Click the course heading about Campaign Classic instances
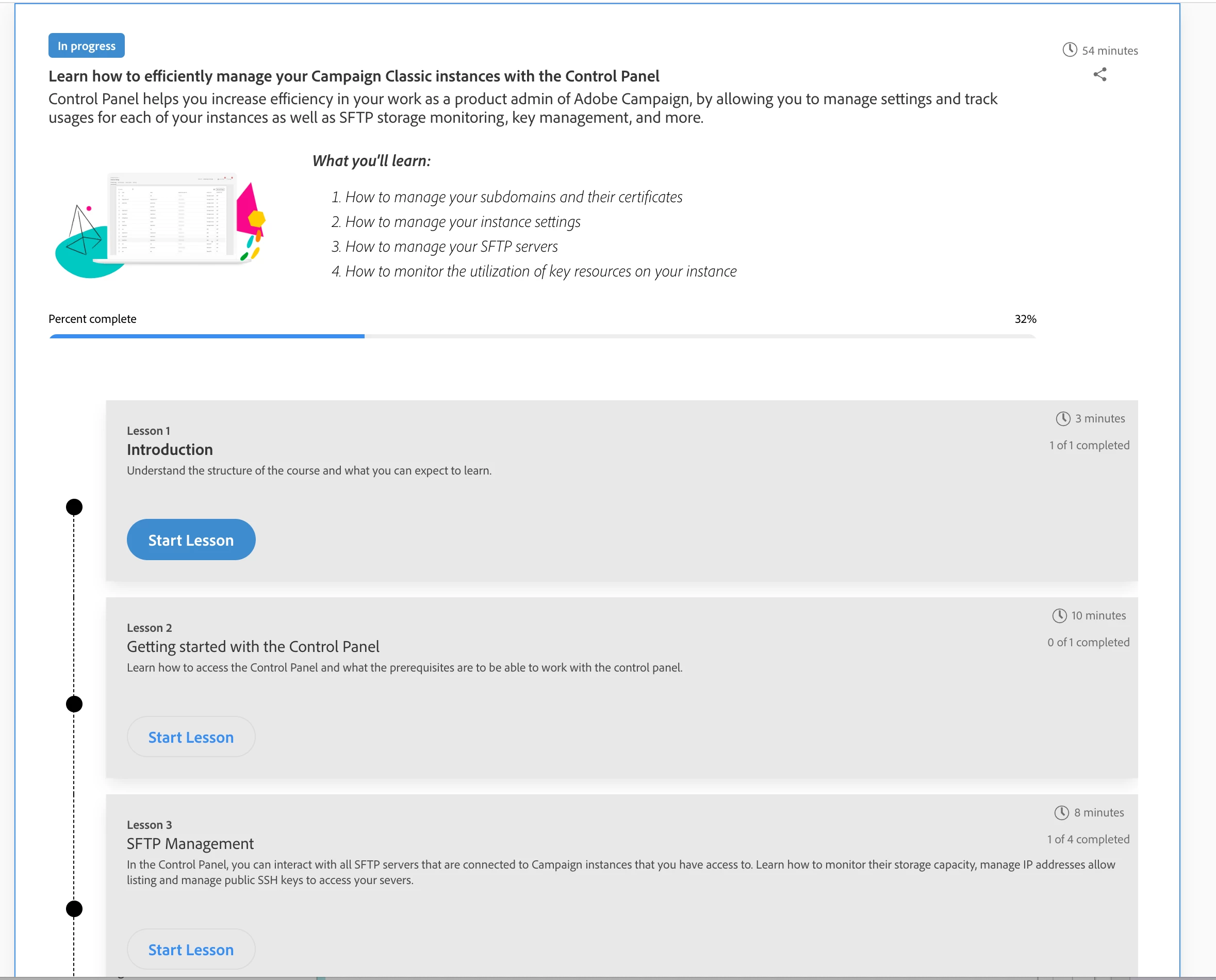Image resolution: width=1216 pixels, height=980 pixels. point(354,76)
